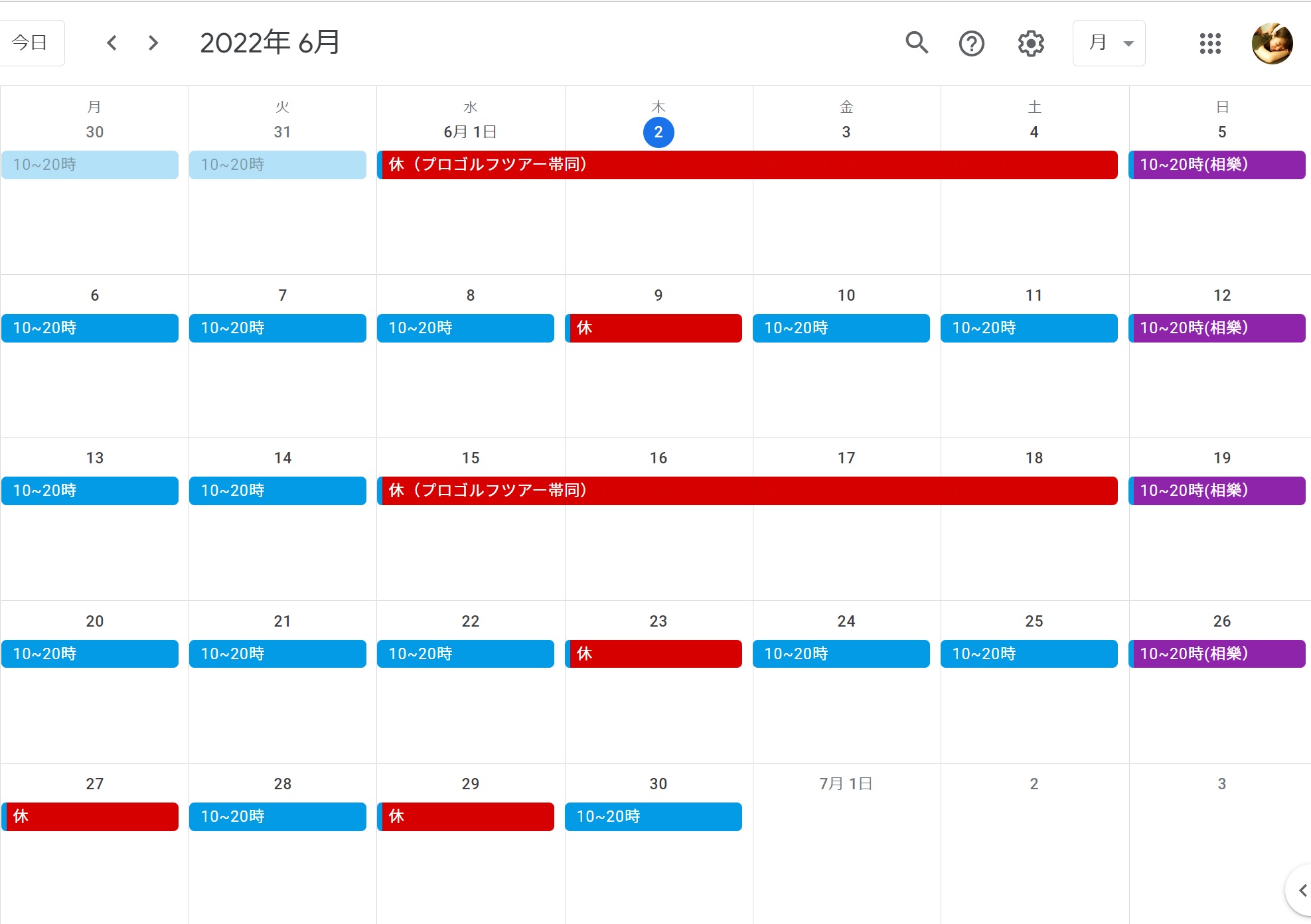Image resolution: width=1311 pixels, height=924 pixels.
Task: Open the 10~20時 event on June 25
Action: click(1029, 654)
